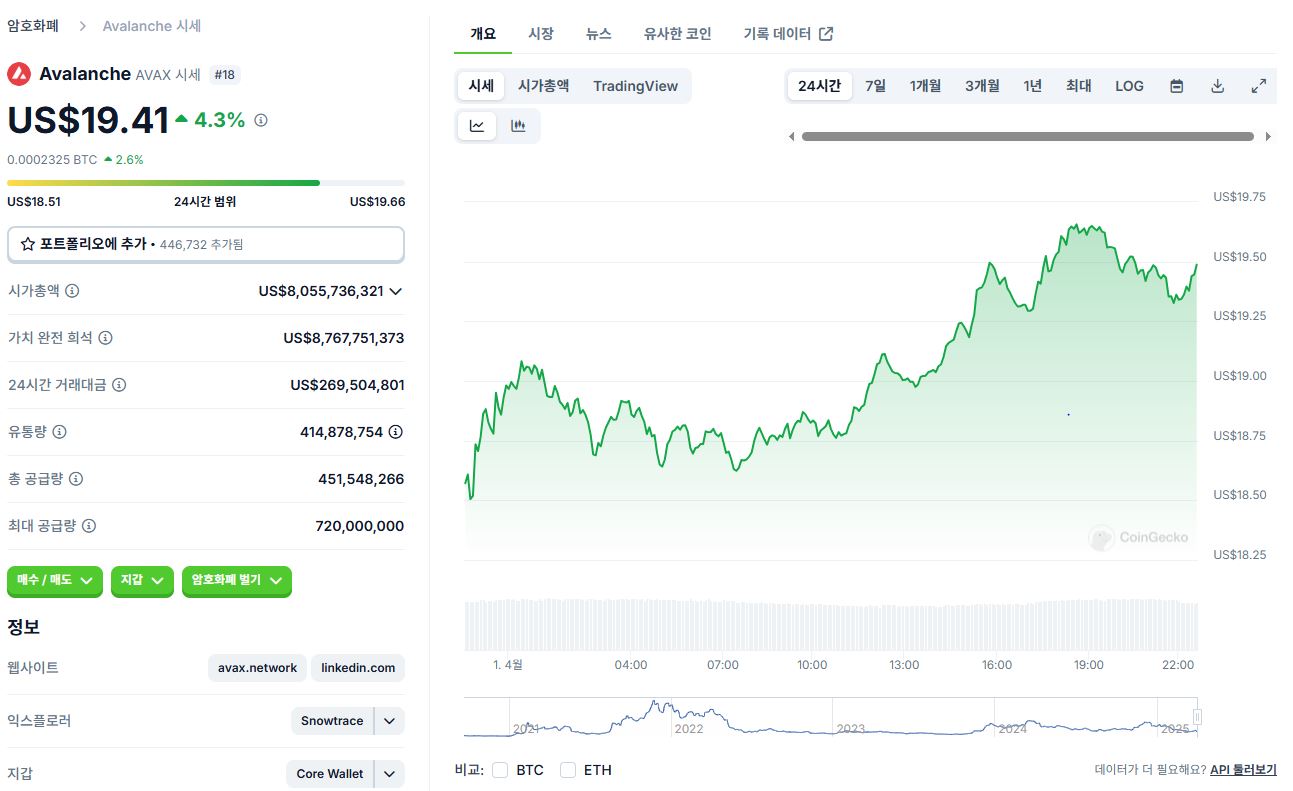Click breadcrumb chevron after 암호화폐

tap(82, 26)
